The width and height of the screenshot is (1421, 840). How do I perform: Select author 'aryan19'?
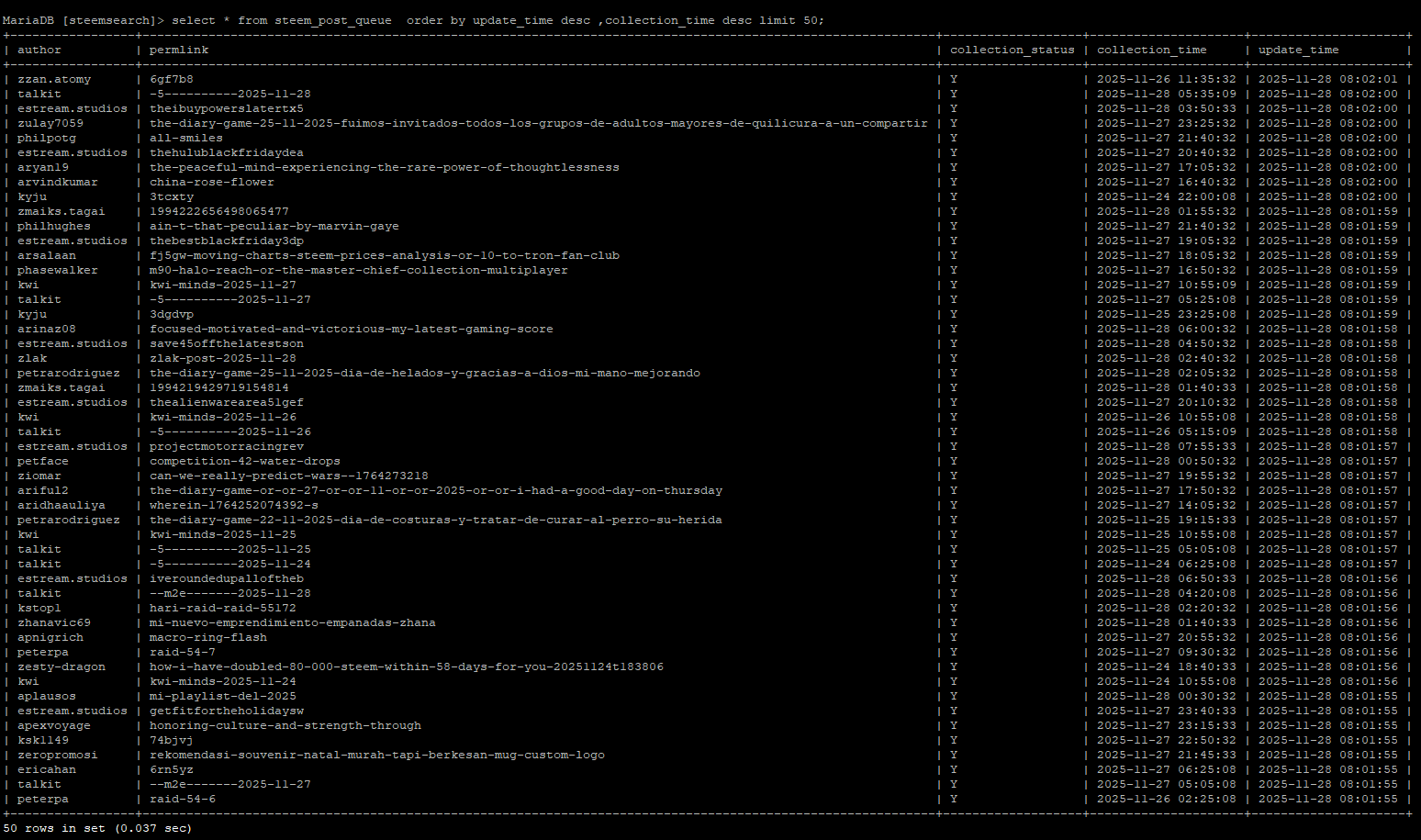point(43,167)
